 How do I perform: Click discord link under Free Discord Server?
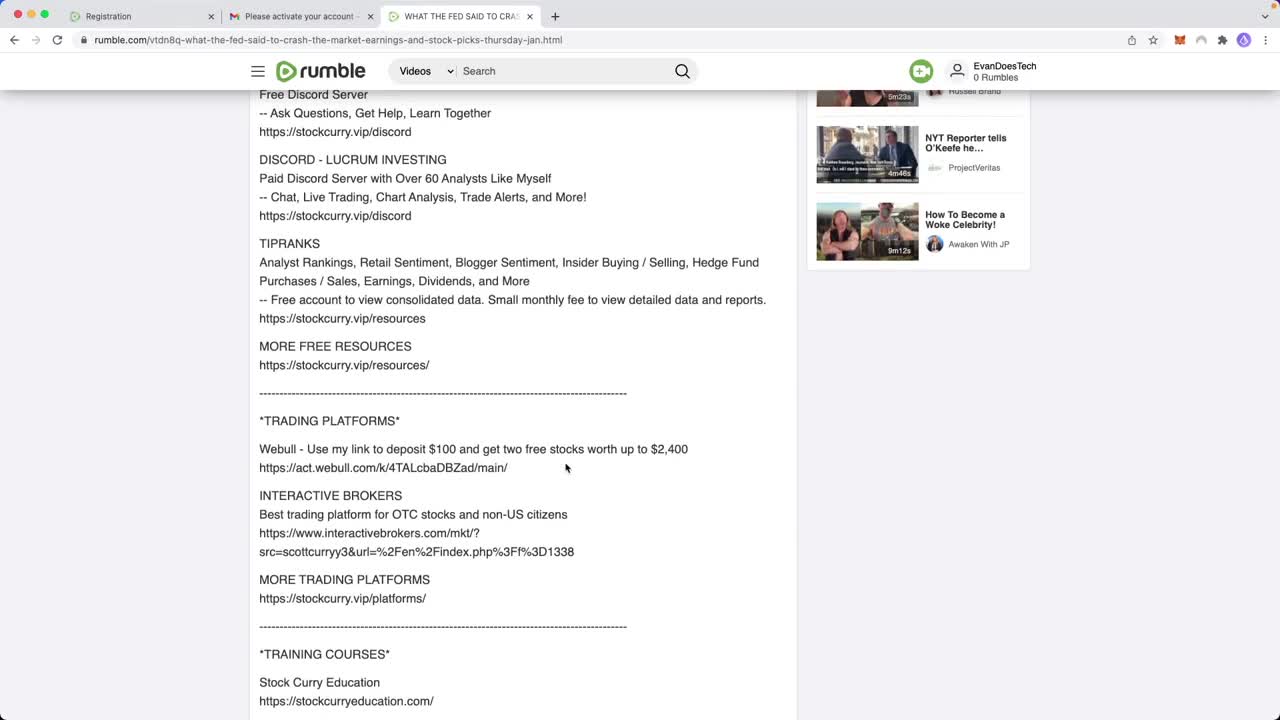coord(335,132)
